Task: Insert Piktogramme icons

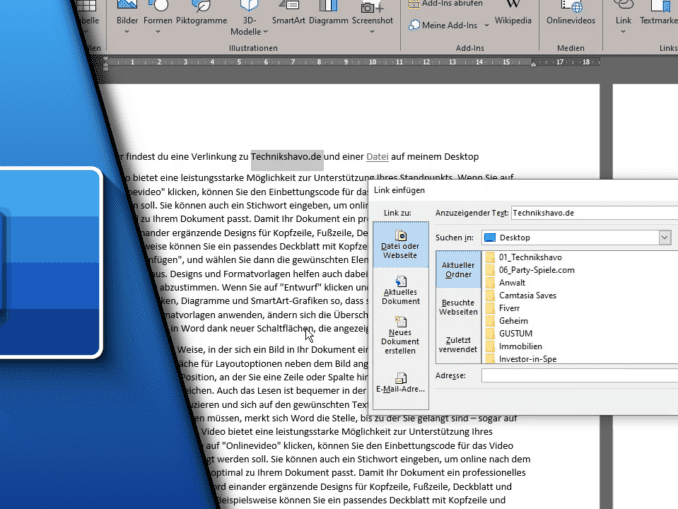Action: [201, 13]
